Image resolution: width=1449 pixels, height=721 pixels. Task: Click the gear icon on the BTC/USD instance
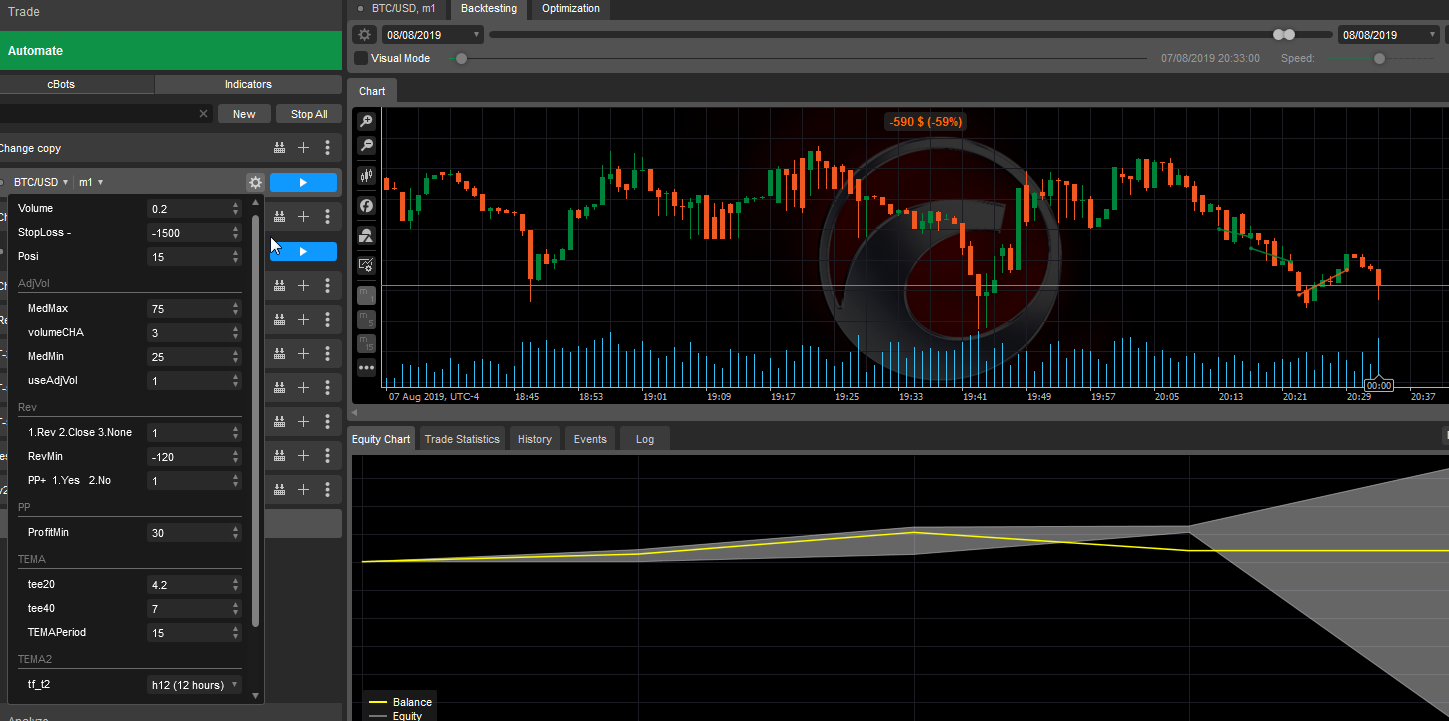[255, 182]
